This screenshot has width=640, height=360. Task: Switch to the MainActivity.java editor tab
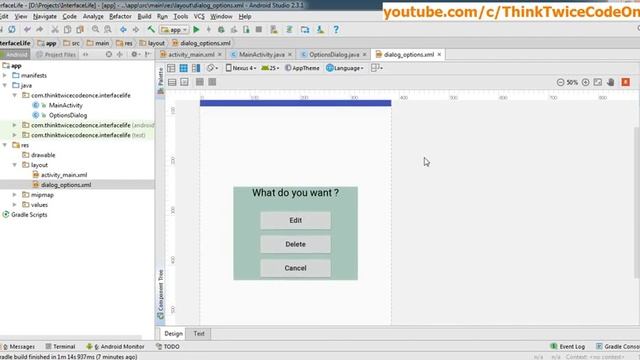(x=261, y=54)
